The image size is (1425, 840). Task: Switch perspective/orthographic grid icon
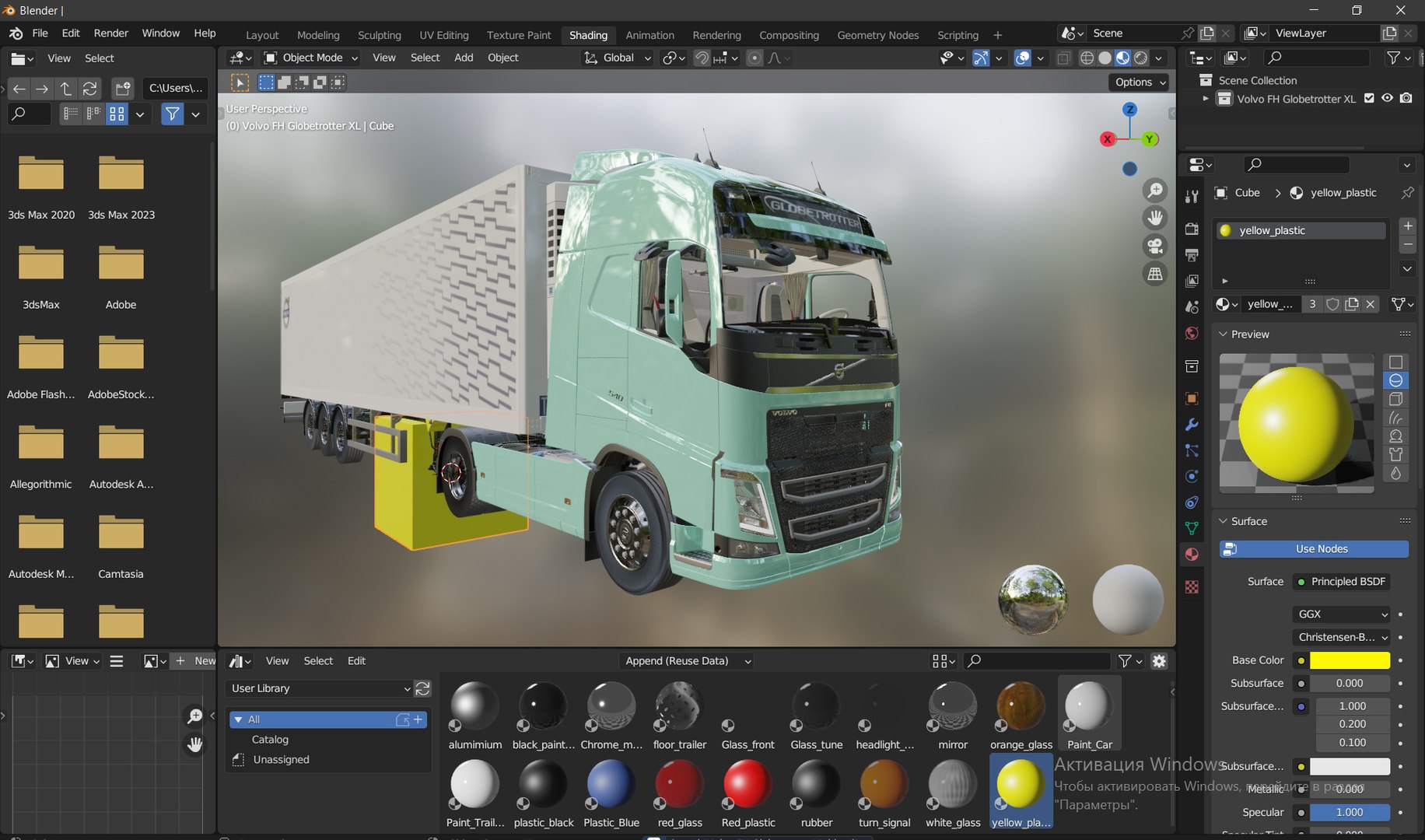(x=1155, y=274)
